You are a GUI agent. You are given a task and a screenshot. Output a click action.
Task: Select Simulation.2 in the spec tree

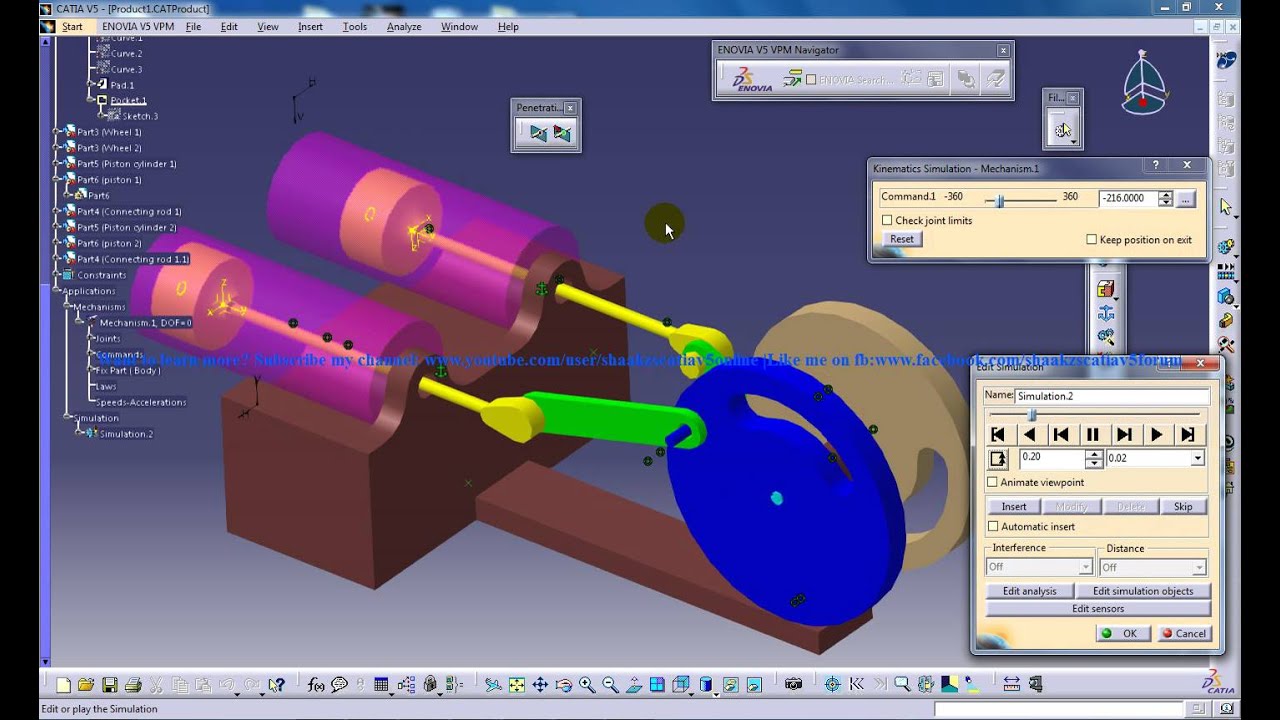tap(126, 434)
